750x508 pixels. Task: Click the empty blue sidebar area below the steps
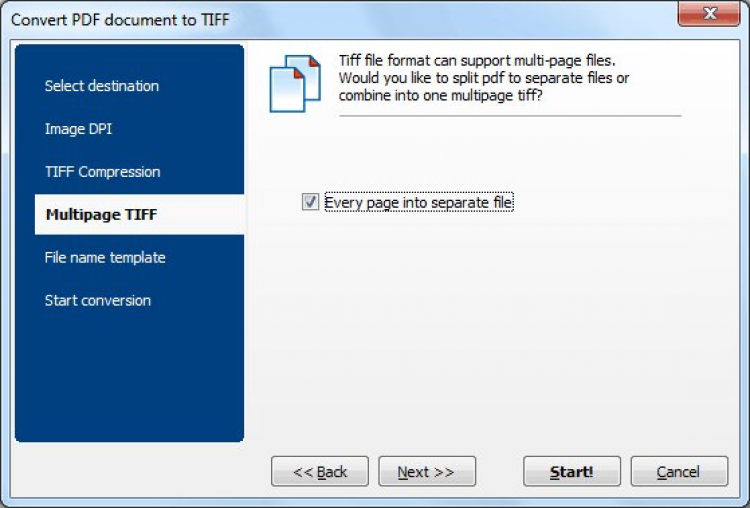(130, 380)
